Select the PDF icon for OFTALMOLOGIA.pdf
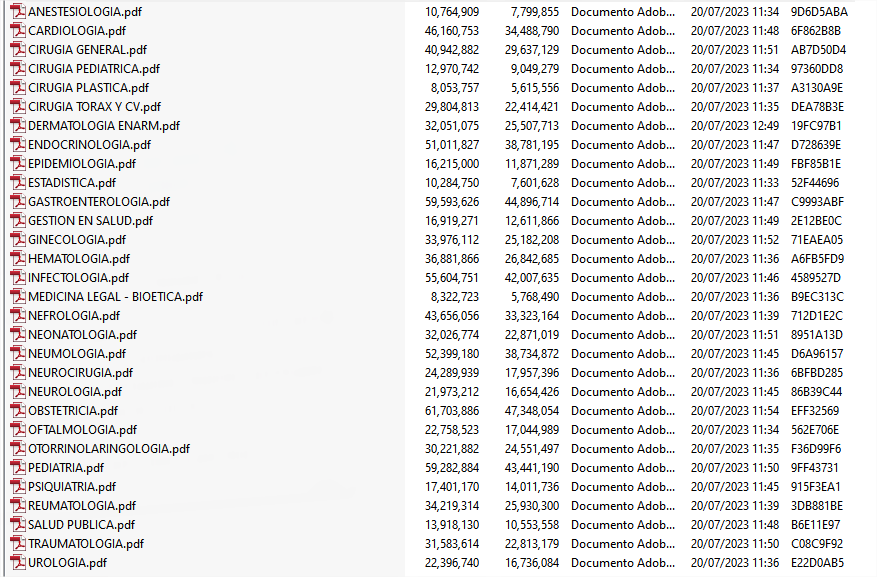877x577 pixels. pyautogui.click(x=17, y=430)
